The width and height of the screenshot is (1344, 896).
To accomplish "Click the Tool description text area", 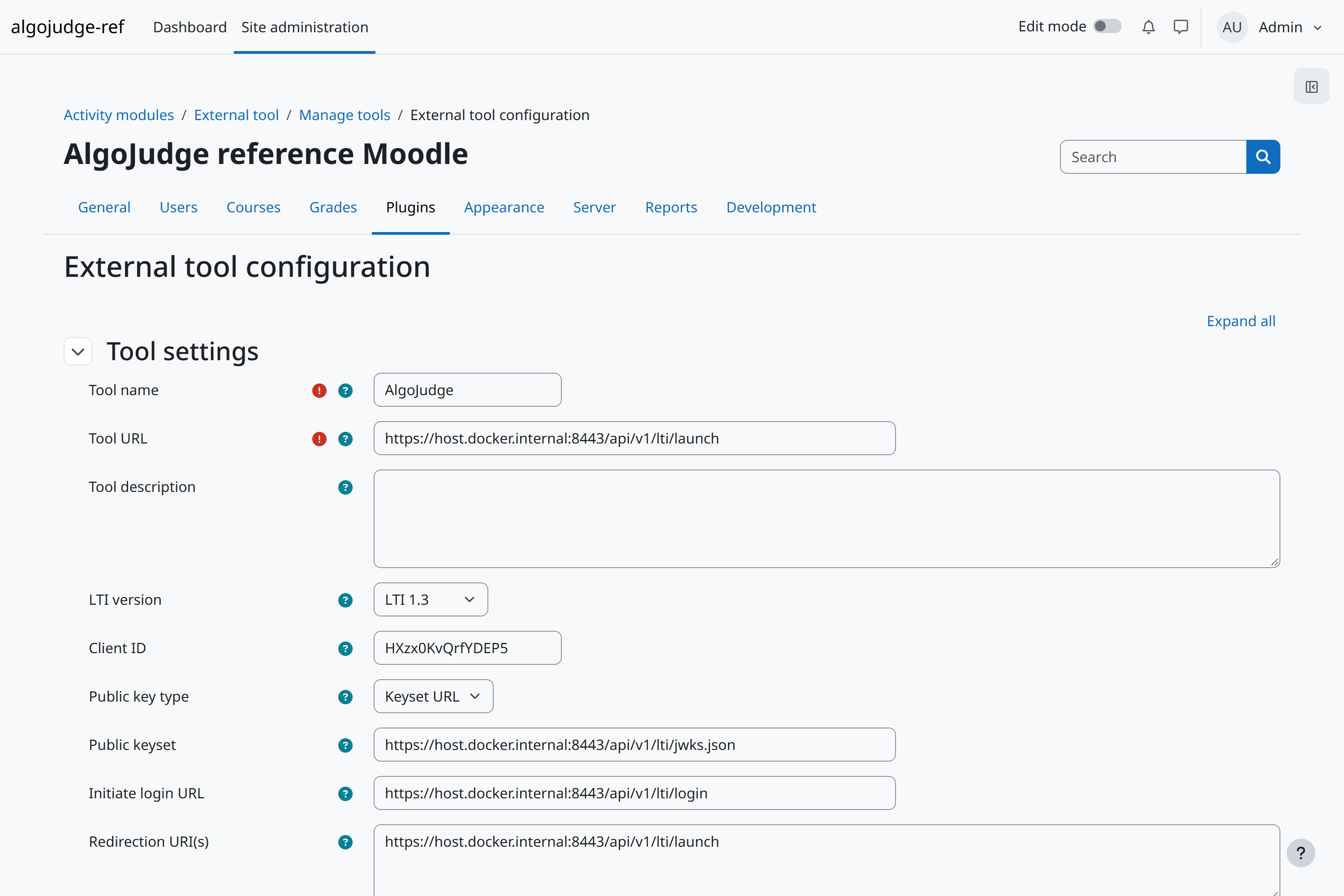I will tap(826, 518).
